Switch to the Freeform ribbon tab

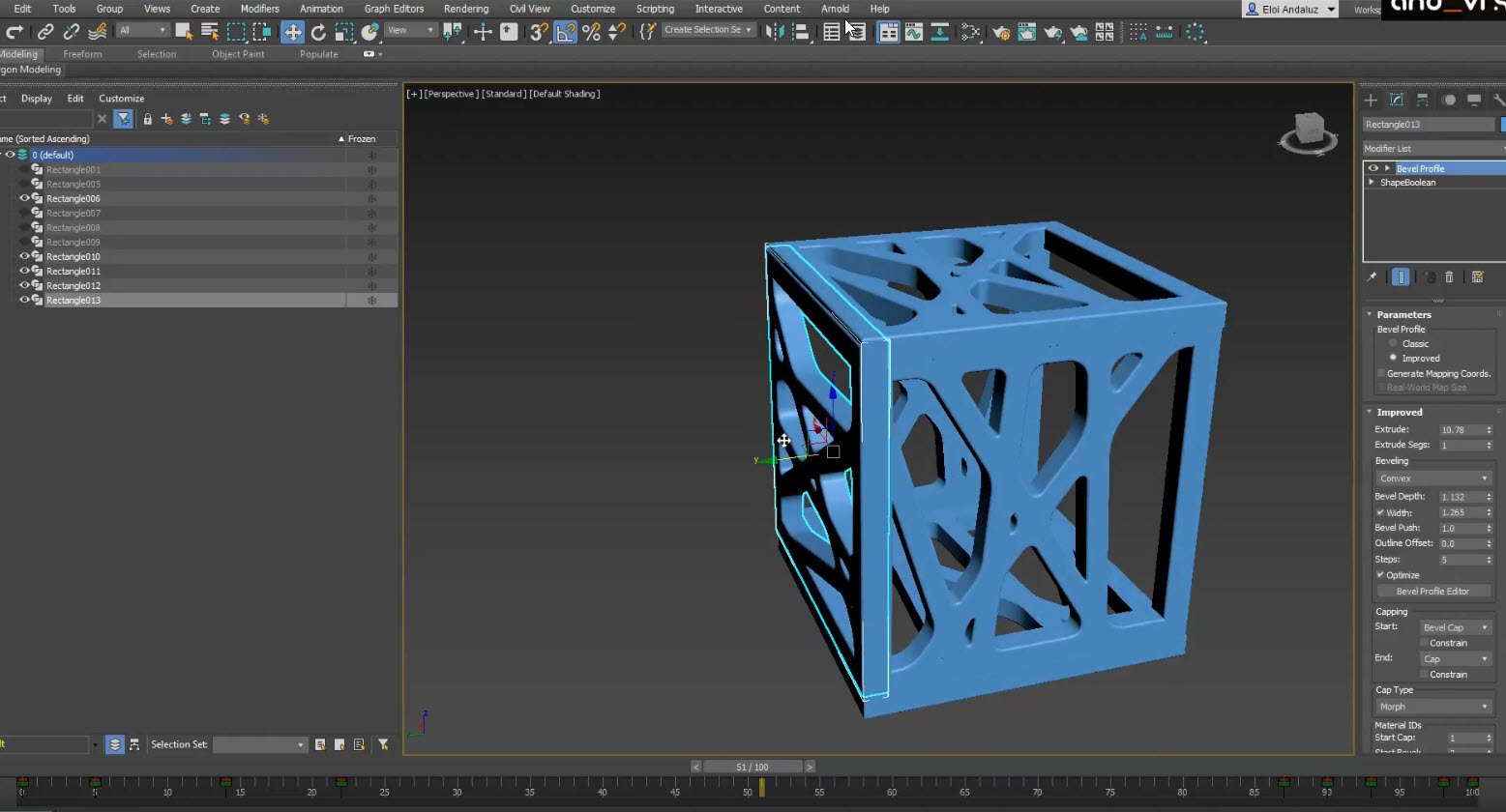(82, 54)
